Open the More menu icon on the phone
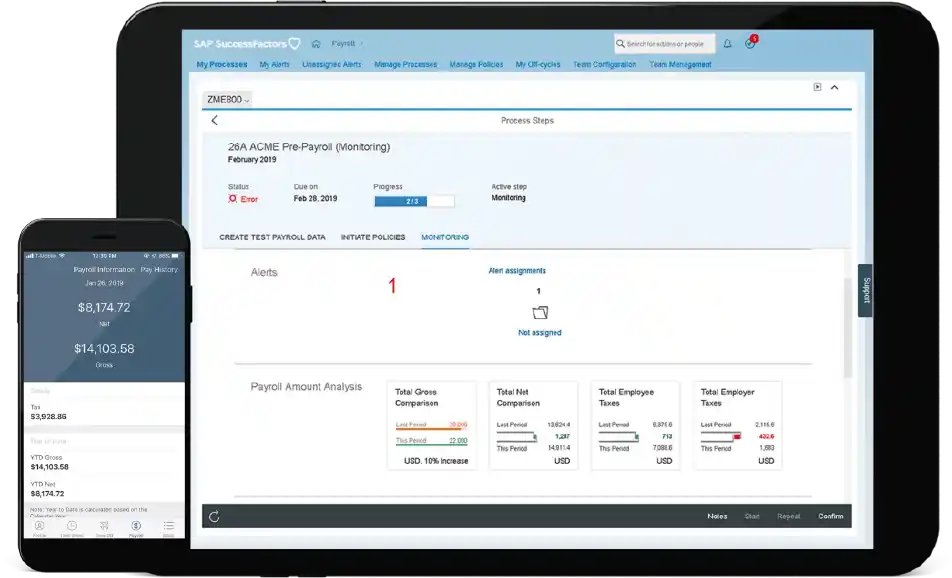 tap(168, 528)
